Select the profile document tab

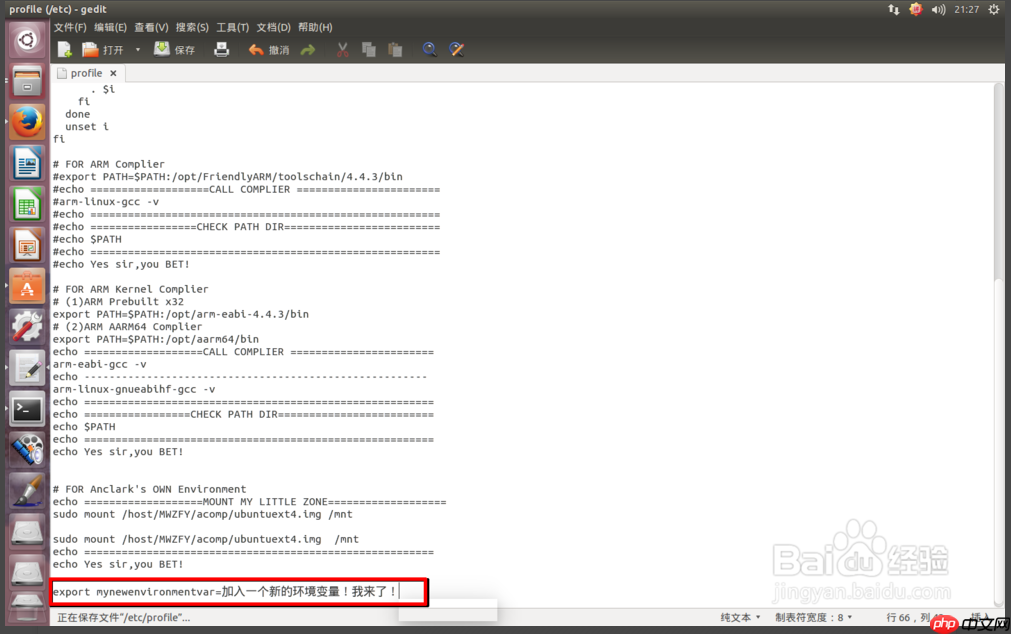(86, 74)
